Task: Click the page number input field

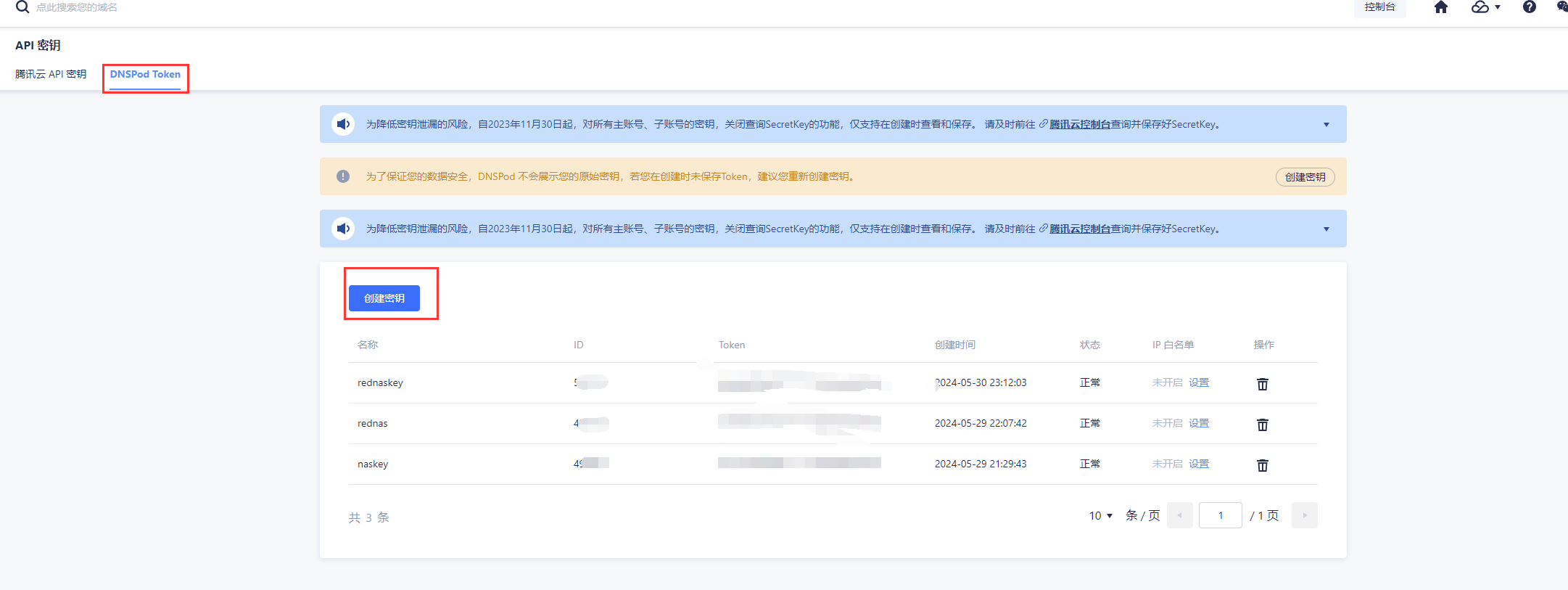Action: click(x=1220, y=515)
